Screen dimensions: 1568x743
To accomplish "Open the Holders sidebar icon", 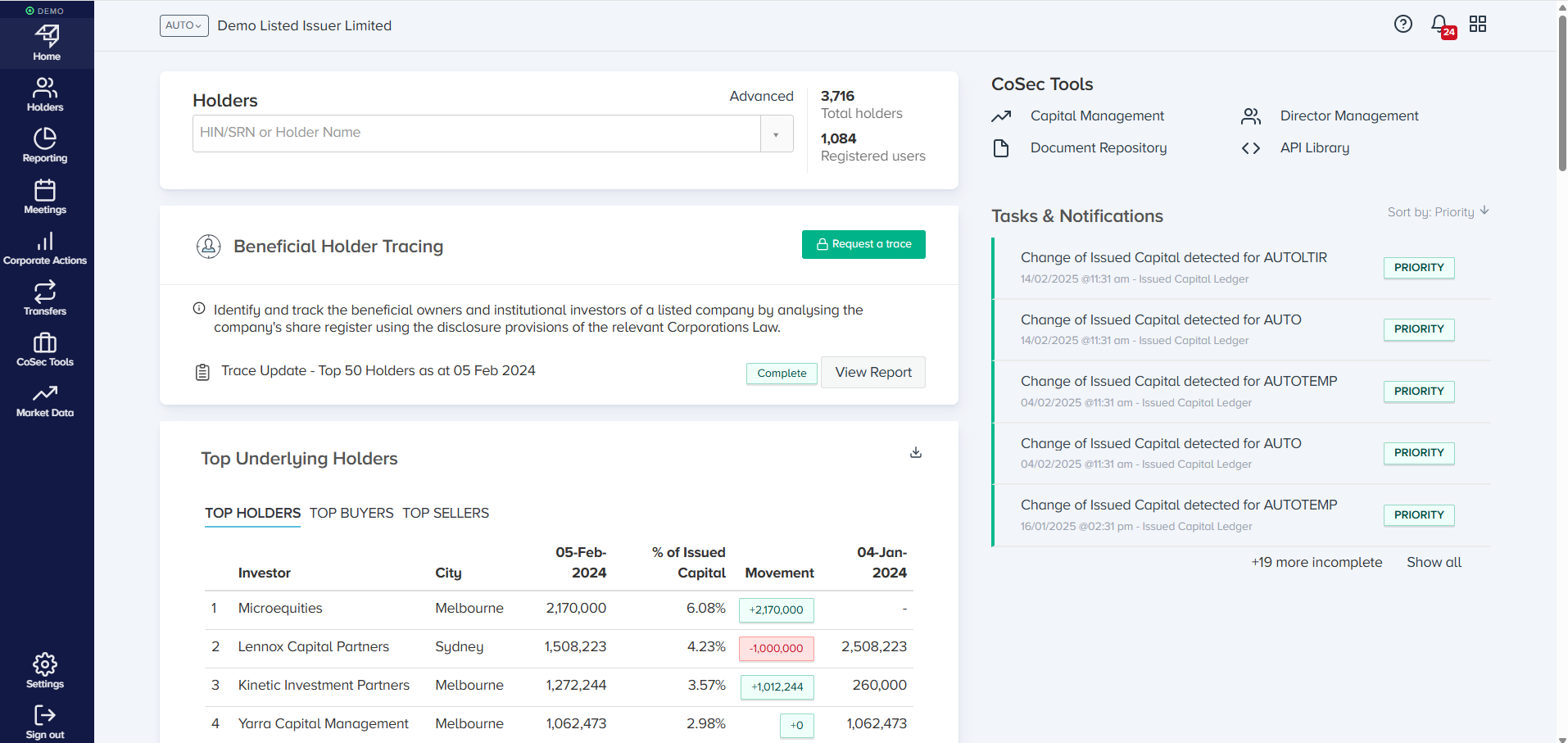I will (x=45, y=94).
